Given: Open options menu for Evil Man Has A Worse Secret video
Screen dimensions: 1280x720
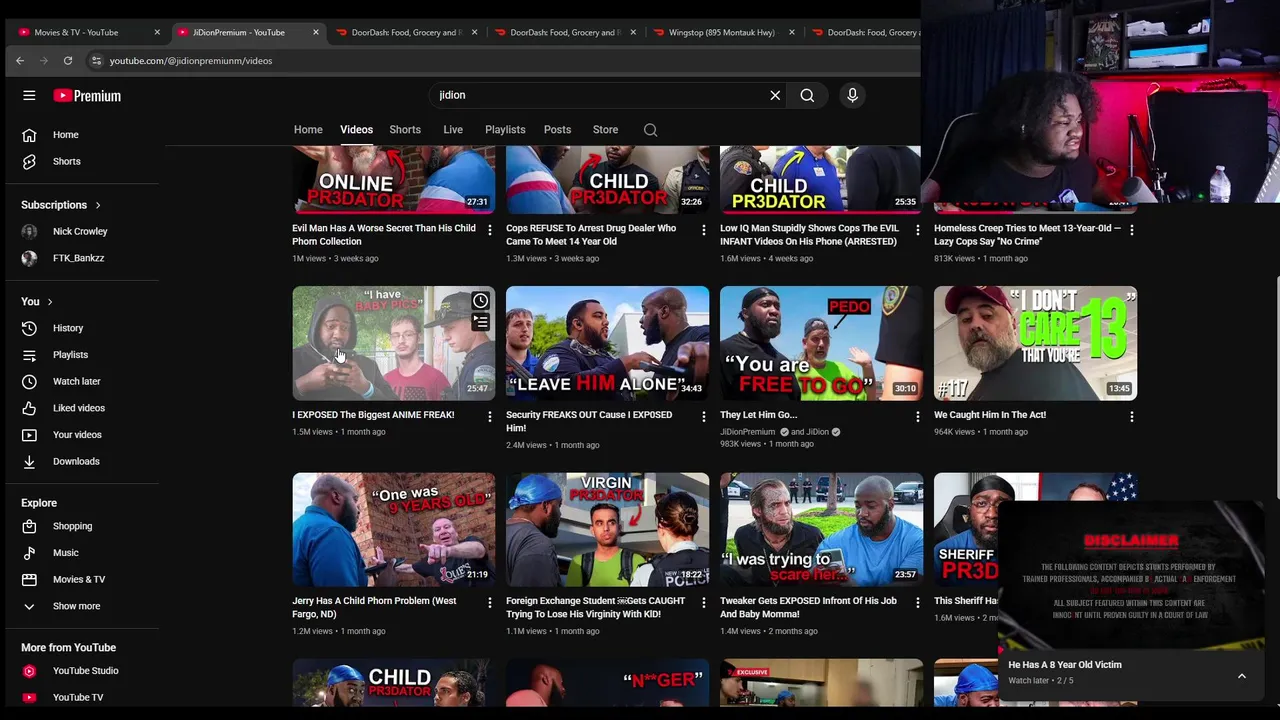Looking at the screenshot, I should (489, 230).
